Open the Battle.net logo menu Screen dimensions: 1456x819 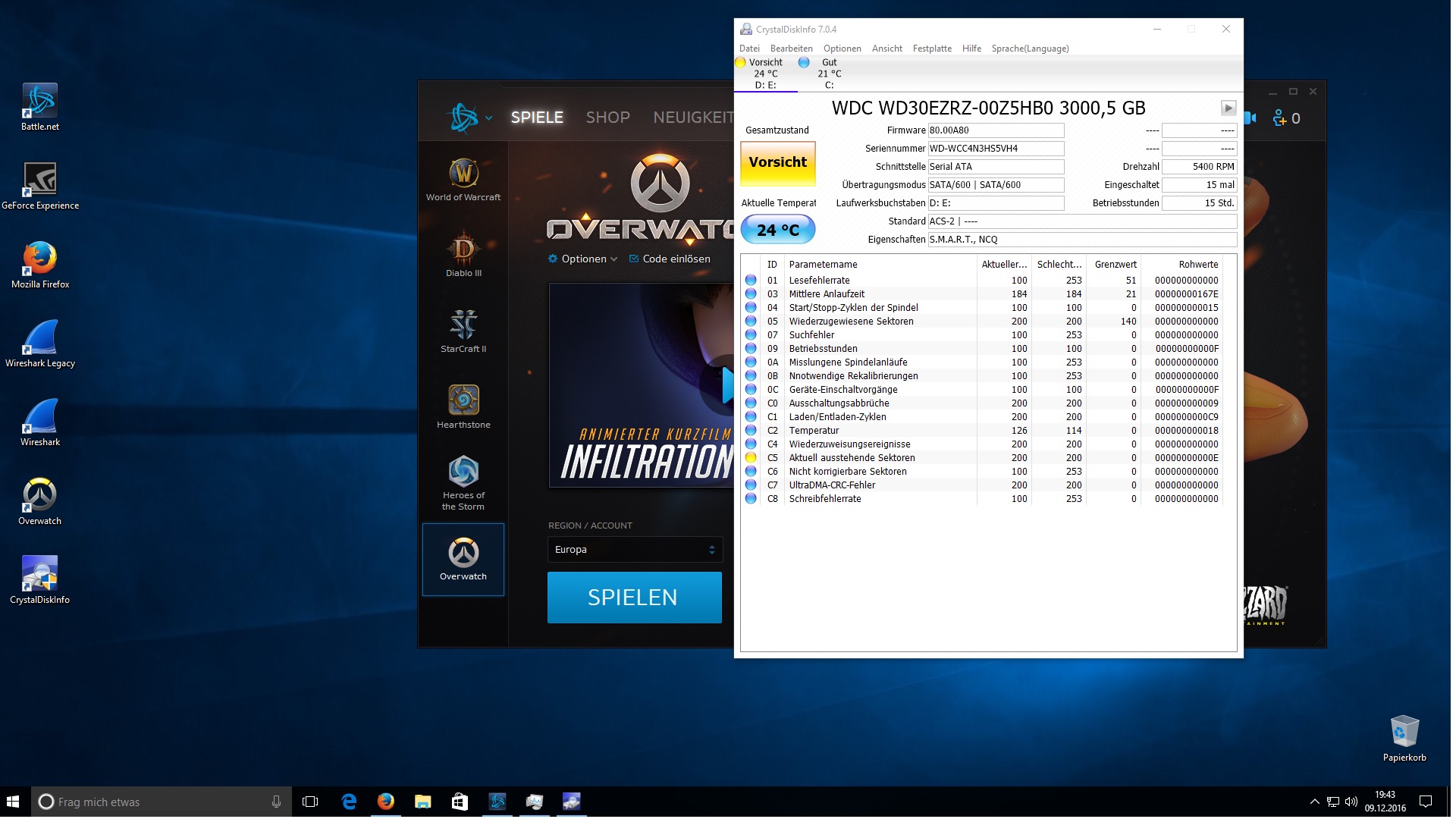click(x=469, y=118)
